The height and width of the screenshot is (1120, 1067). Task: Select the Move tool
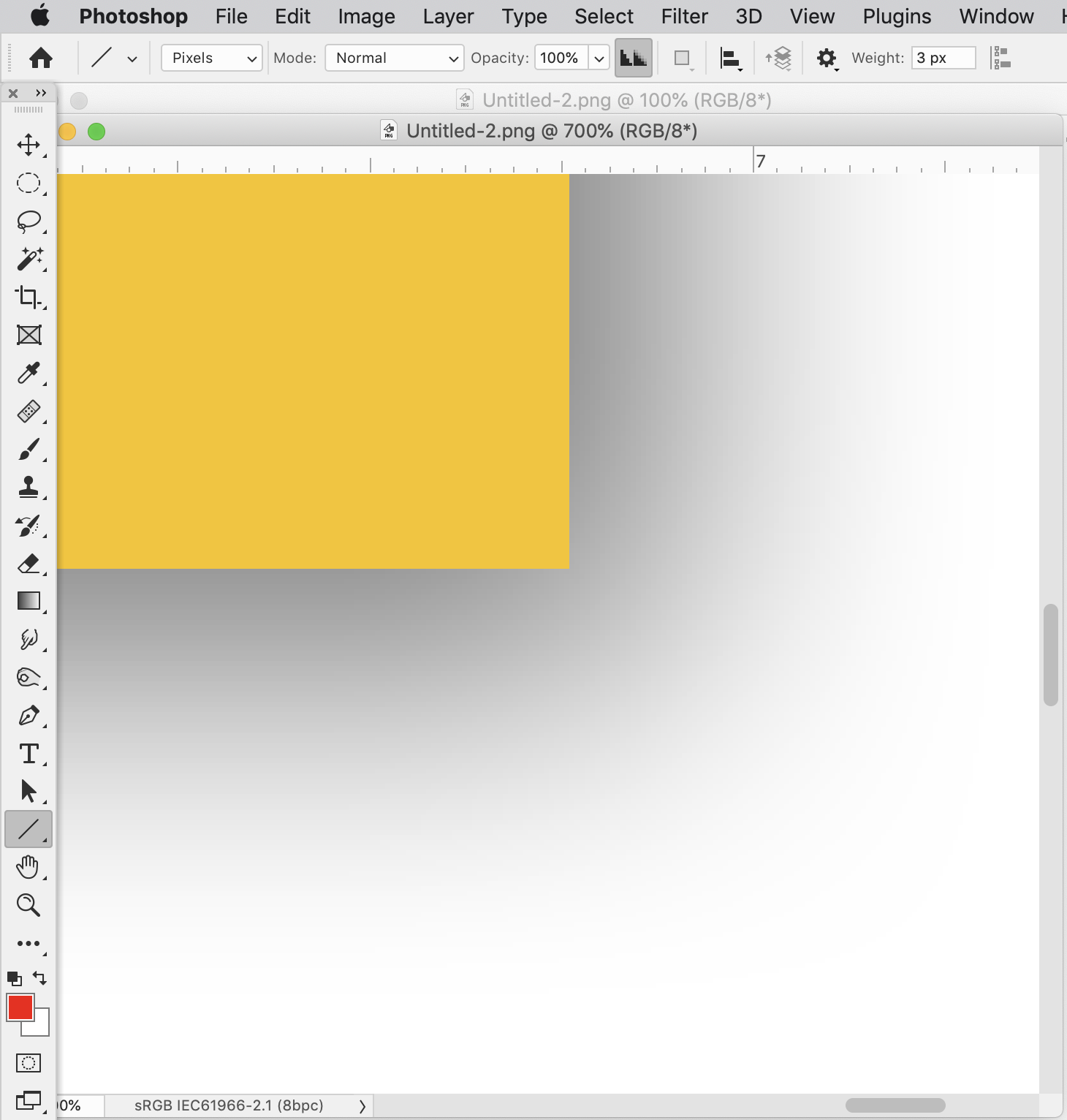(29, 145)
